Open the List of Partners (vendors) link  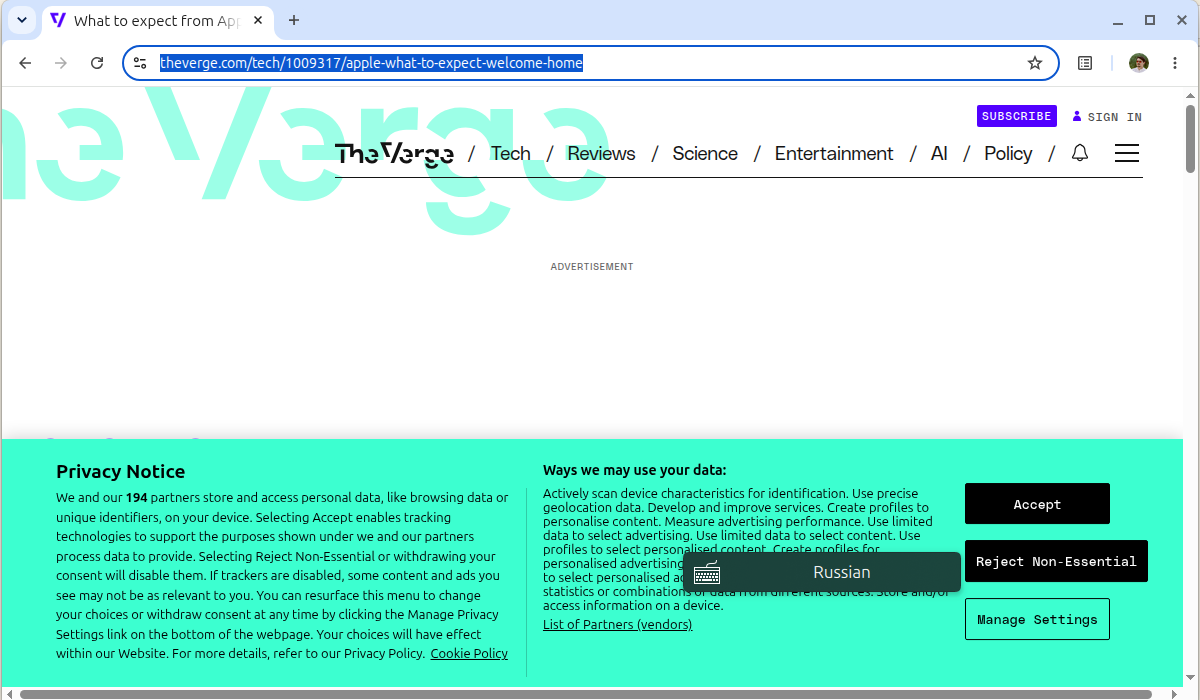click(x=617, y=625)
